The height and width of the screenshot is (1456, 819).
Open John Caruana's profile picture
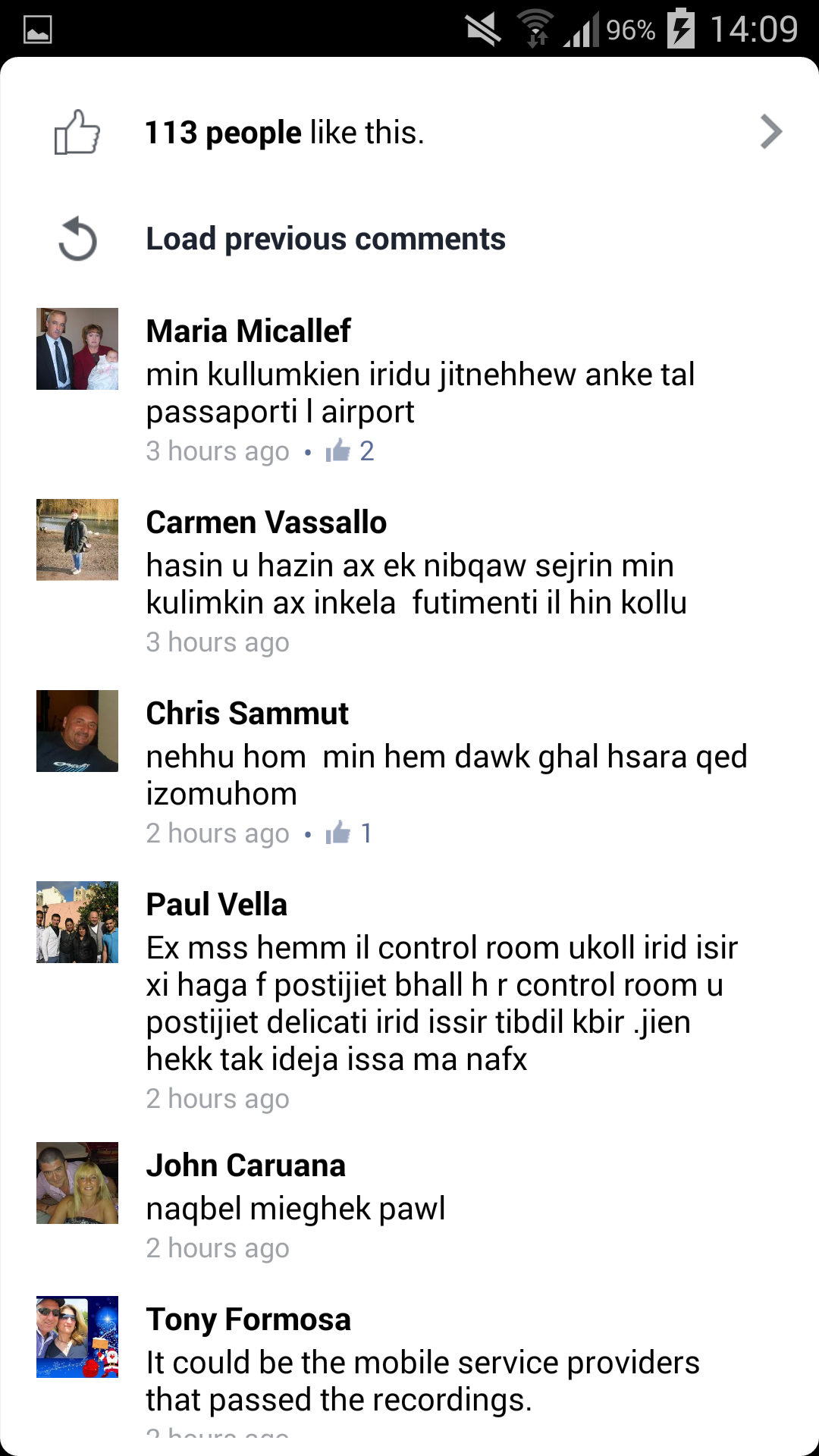pyautogui.click(x=77, y=1183)
